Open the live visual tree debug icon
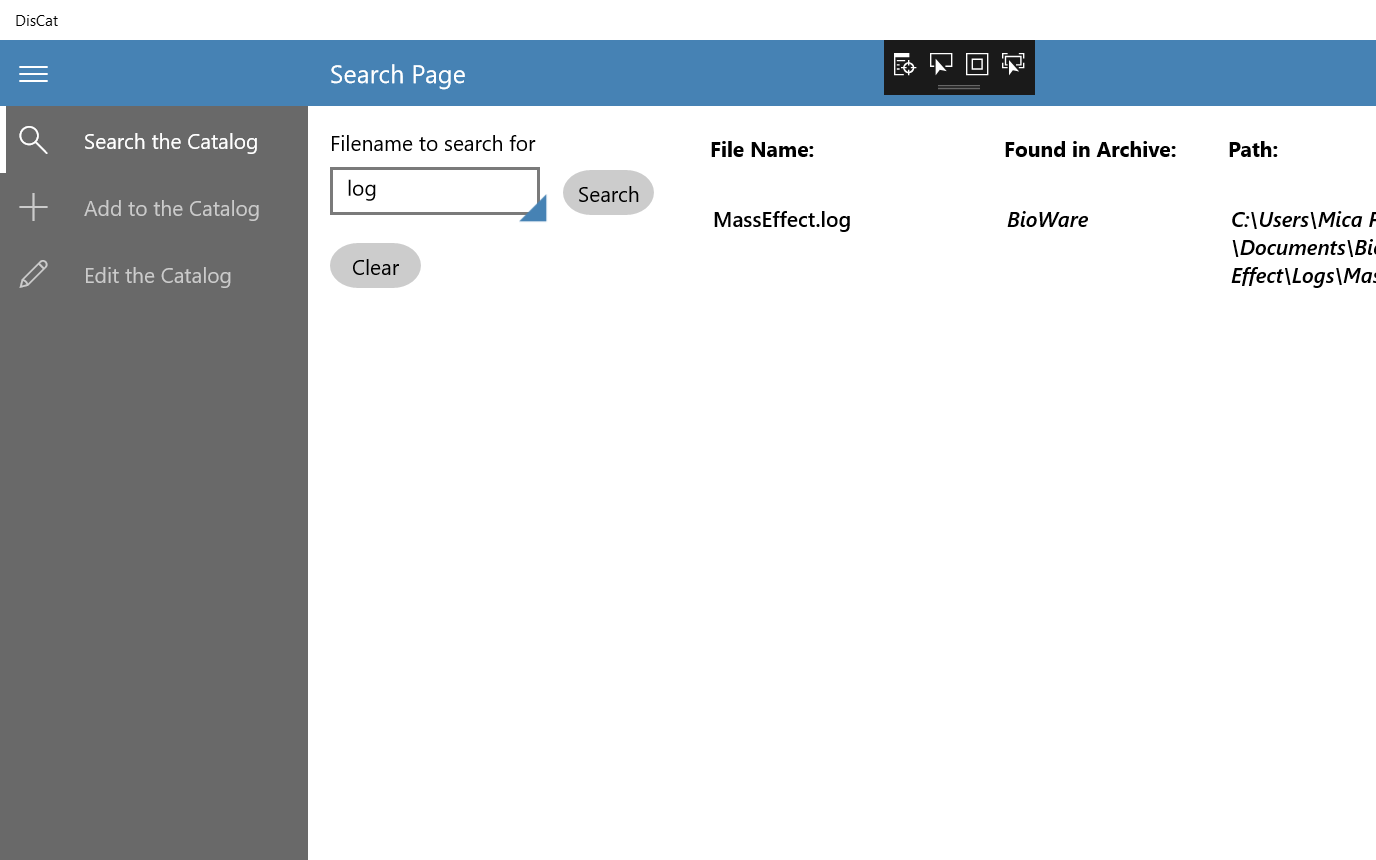Screen dimensions: 1376x860 tap(904, 64)
